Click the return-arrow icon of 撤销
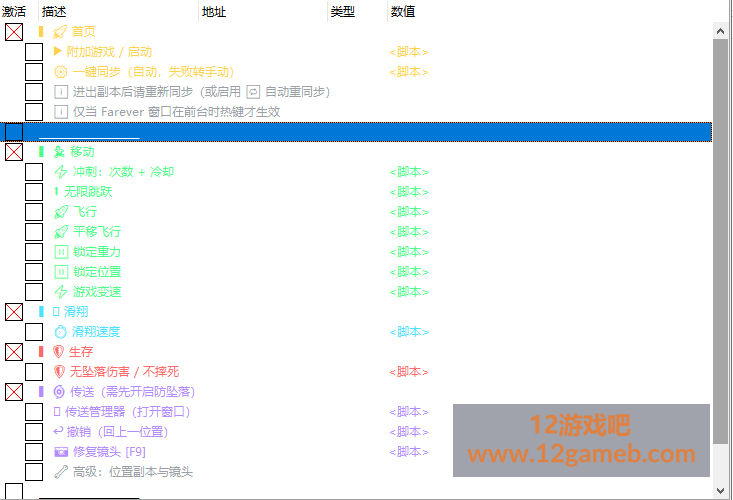Image resolution: width=733 pixels, height=500 pixels. click(x=58, y=431)
